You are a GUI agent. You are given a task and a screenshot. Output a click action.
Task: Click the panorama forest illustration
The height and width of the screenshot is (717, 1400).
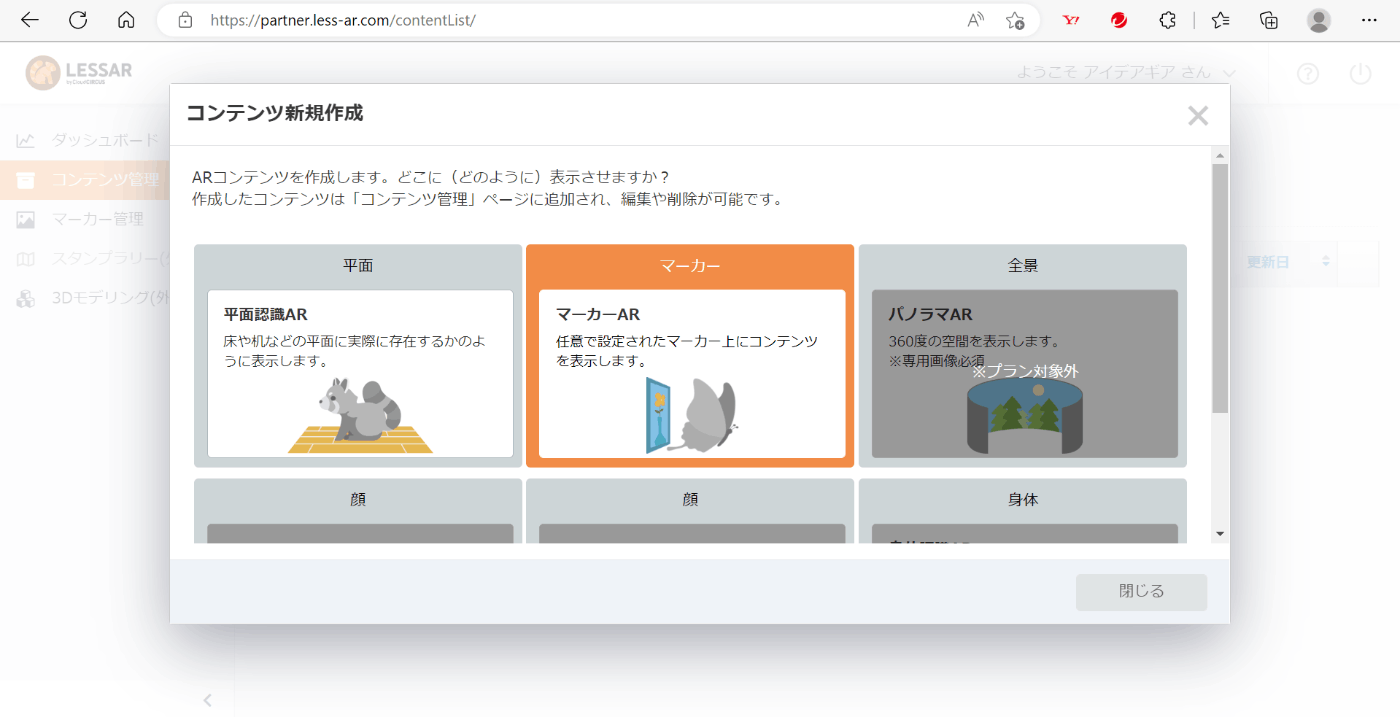[x=1025, y=416]
